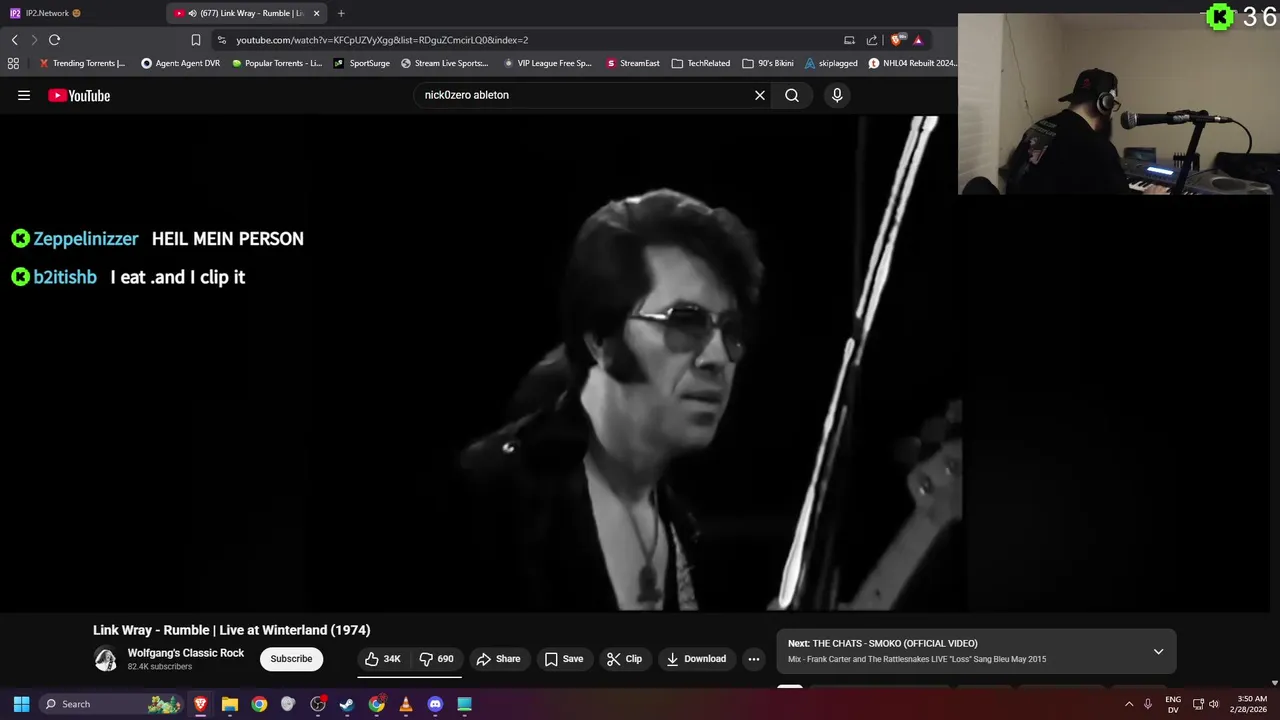Open VLC media player from the taskbar

click(406, 704)
